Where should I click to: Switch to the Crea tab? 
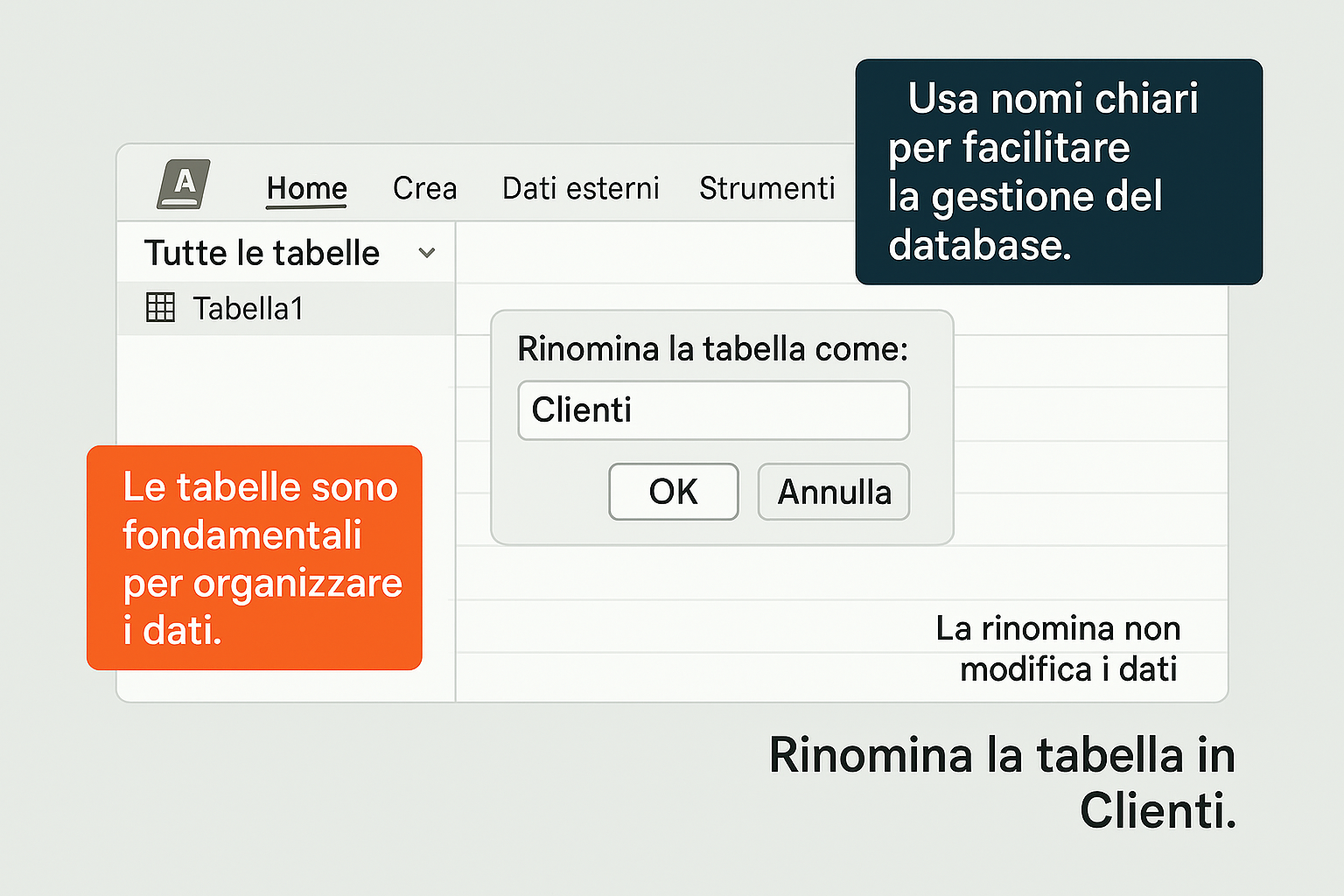[x=424, y=188]
